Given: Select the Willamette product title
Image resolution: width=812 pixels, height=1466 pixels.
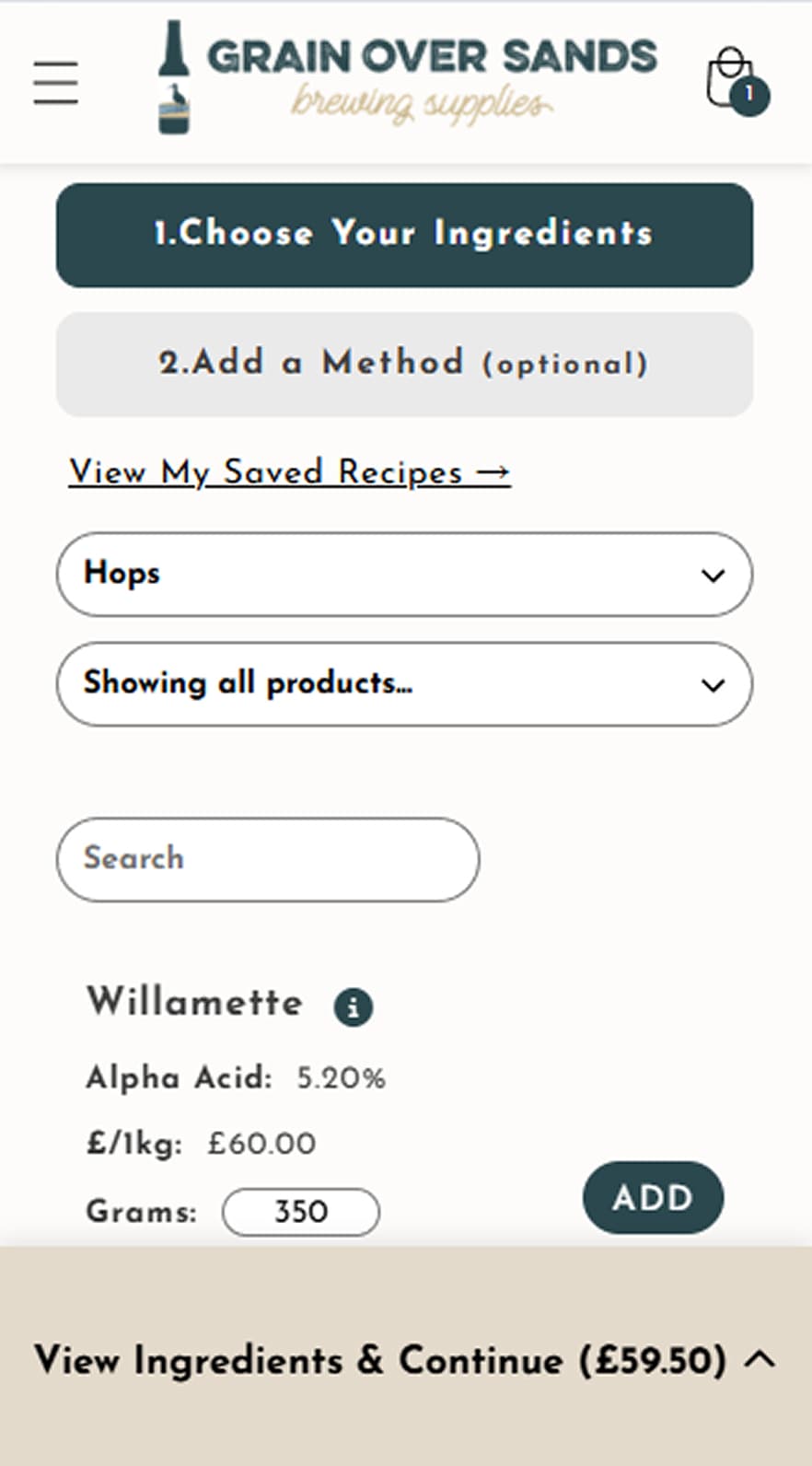Looking at the screenshot, I should coord(193,1003).
